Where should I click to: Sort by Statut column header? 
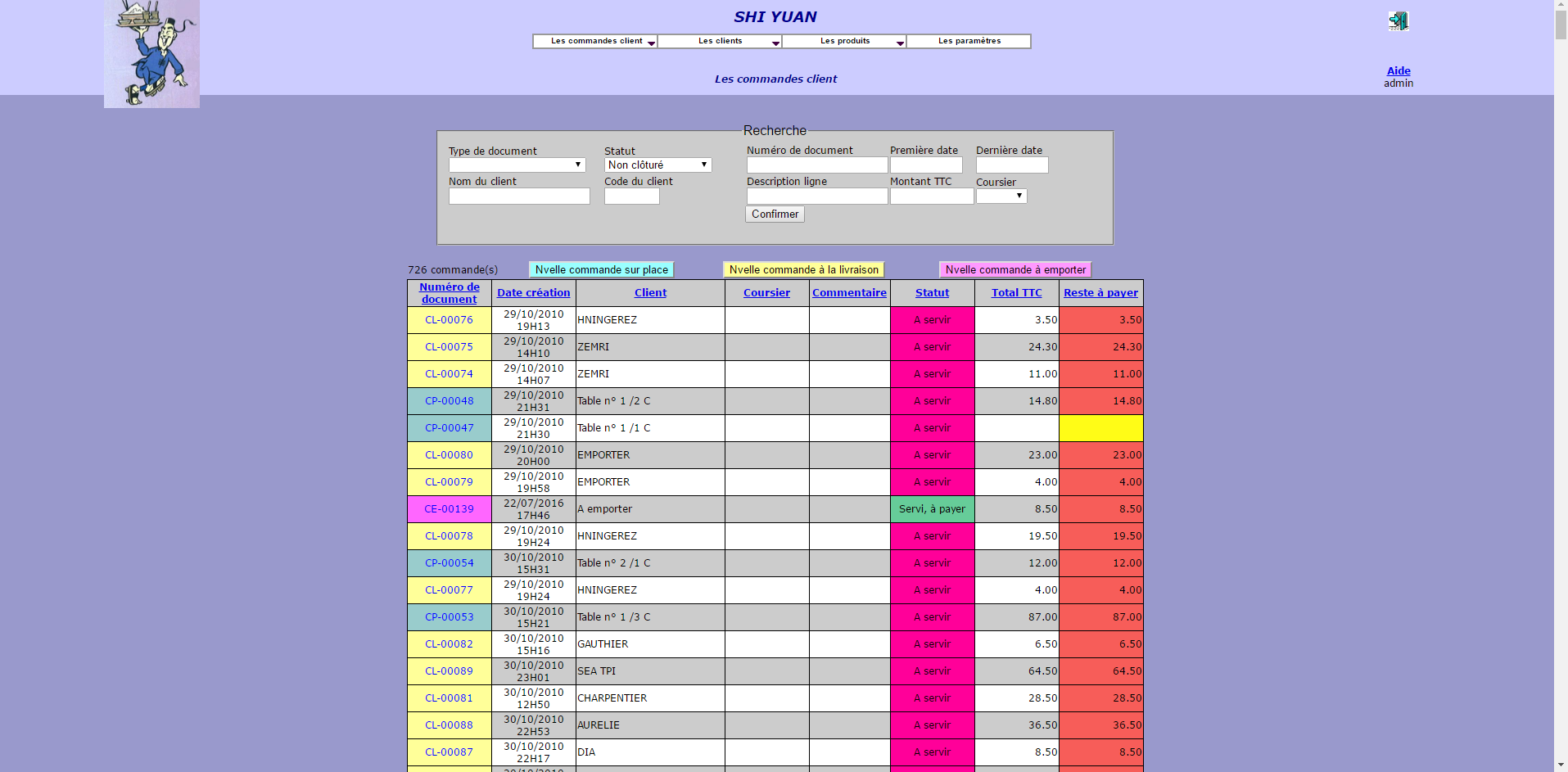[932, 293]
